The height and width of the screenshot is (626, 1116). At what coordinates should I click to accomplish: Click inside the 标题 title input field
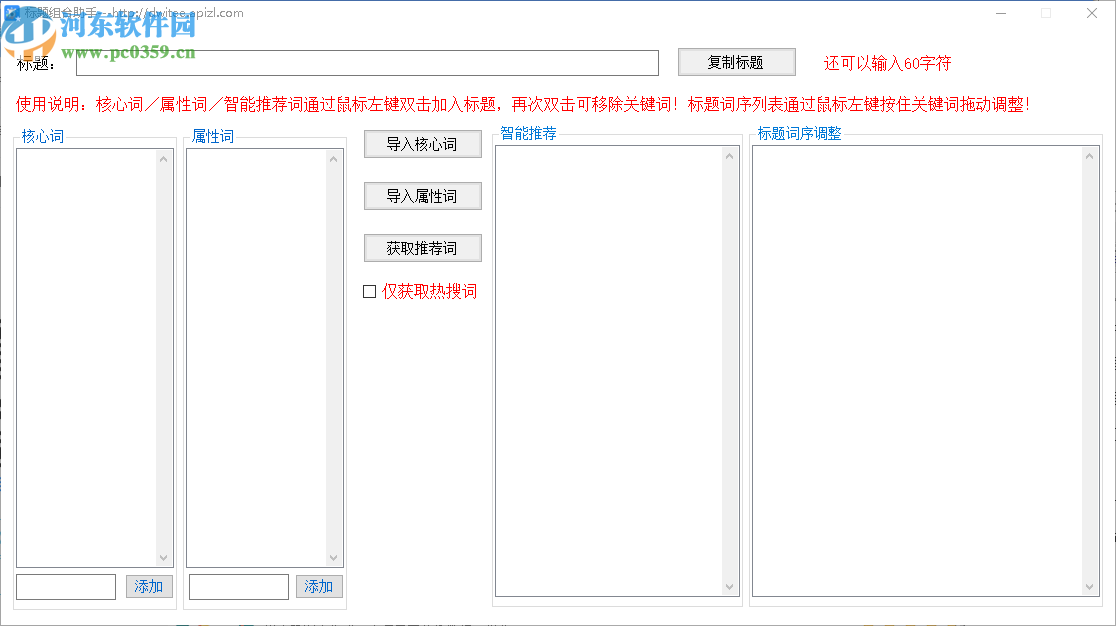click(x=367, y=62)
